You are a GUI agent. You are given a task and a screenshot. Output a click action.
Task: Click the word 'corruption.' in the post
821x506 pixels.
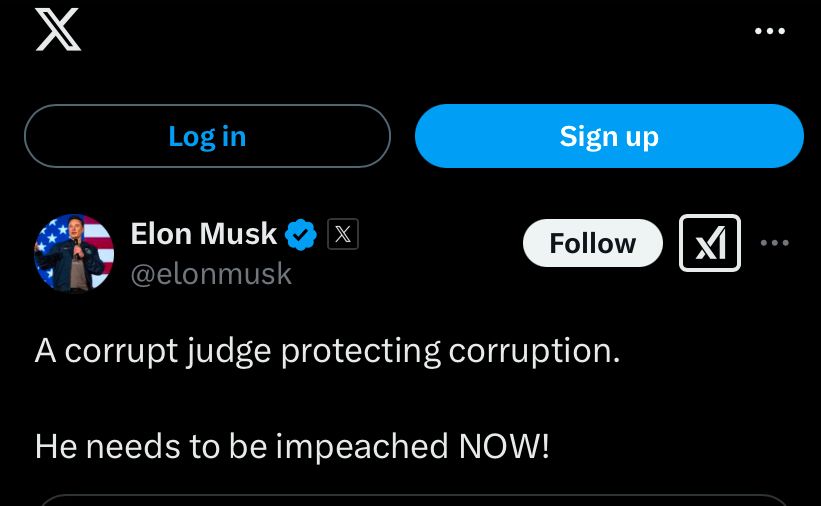(534, 351)
